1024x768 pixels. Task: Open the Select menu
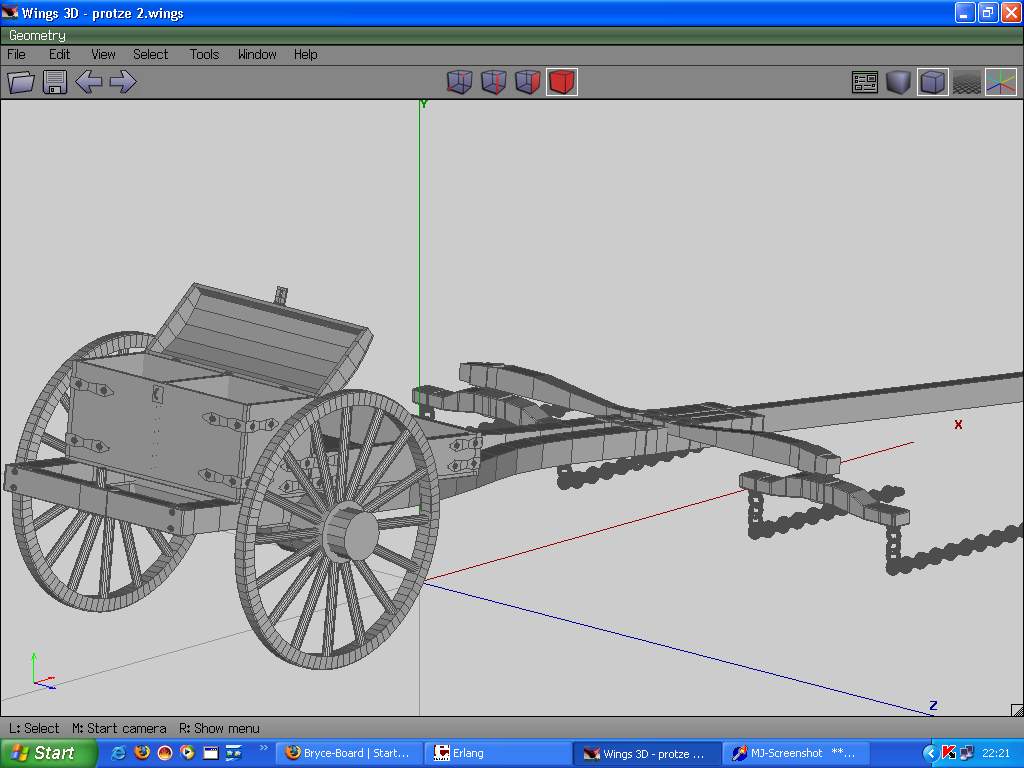[x=150, y=54]
